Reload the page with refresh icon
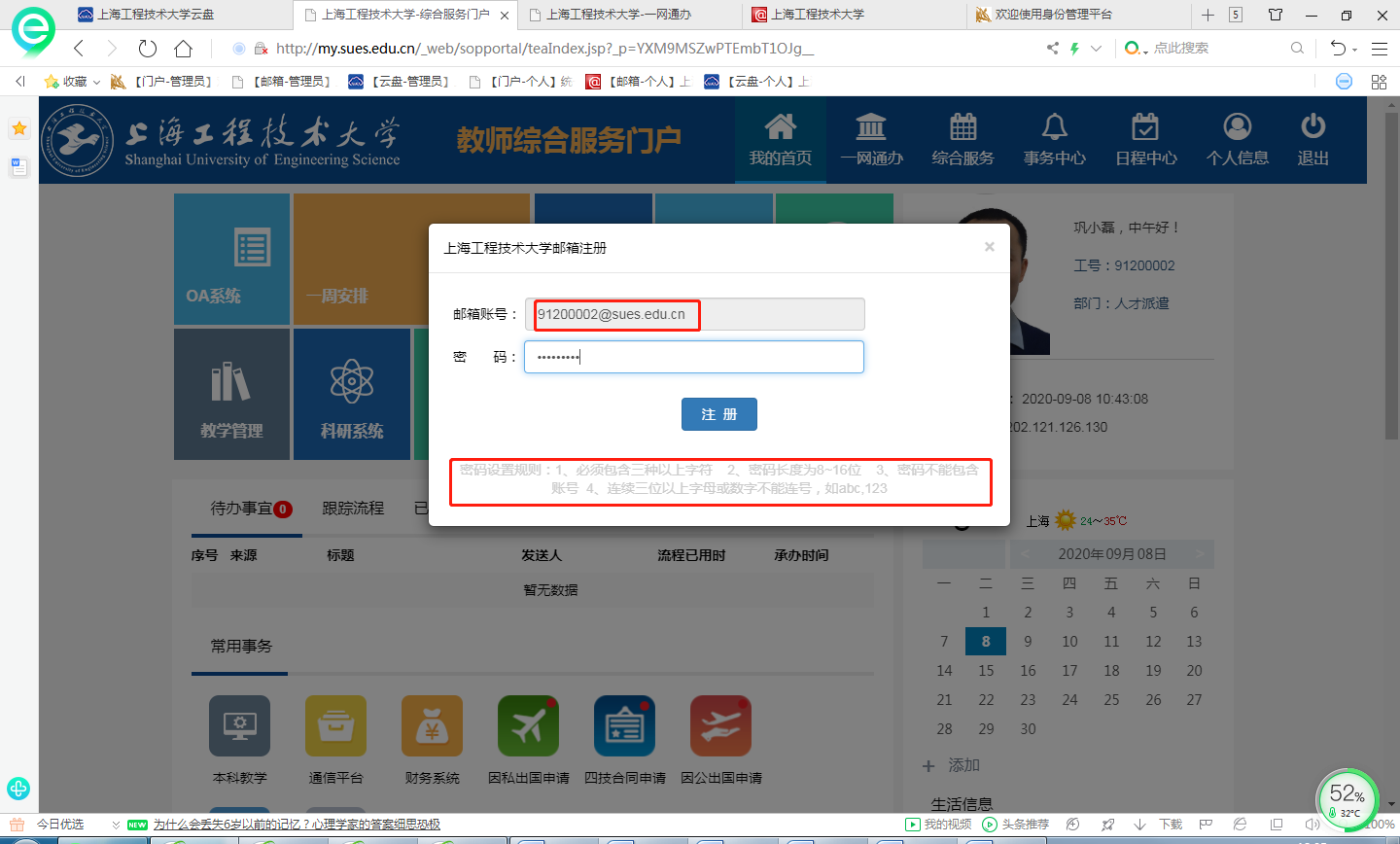Image resolution: width=1400 pixels, height=844 pixels. pos(148,49)
